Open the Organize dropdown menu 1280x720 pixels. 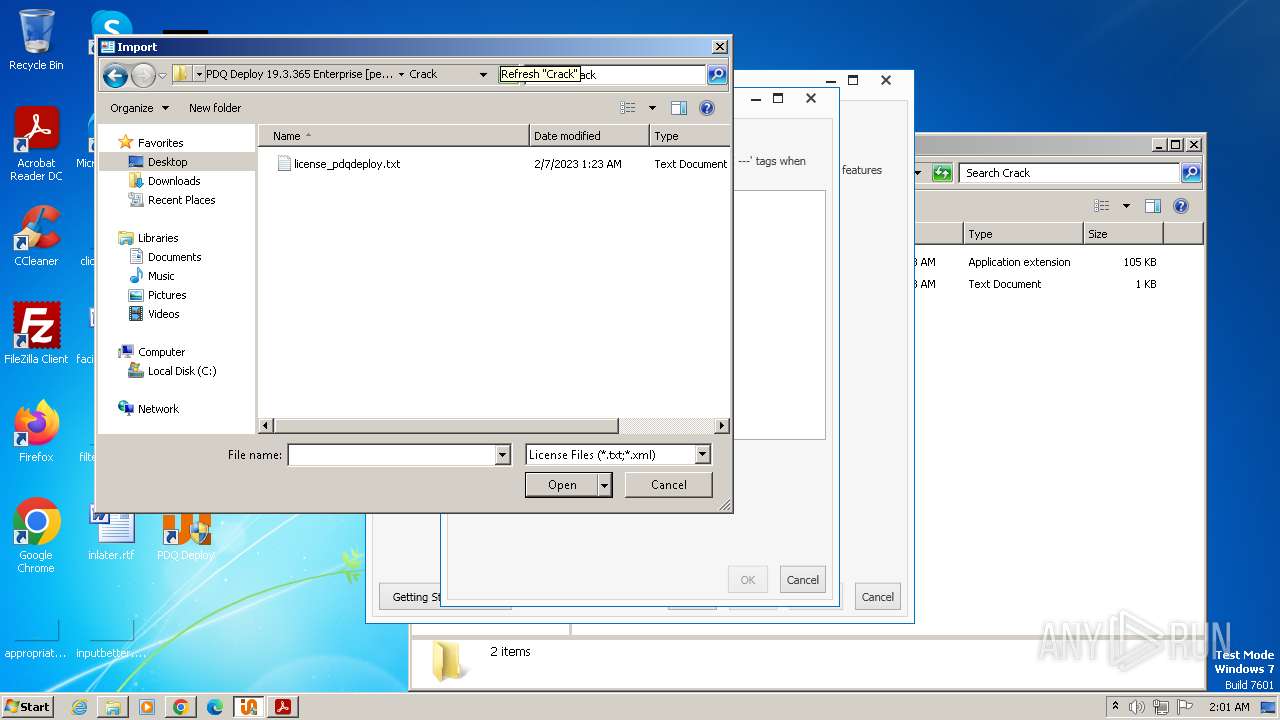pos(139,108)
